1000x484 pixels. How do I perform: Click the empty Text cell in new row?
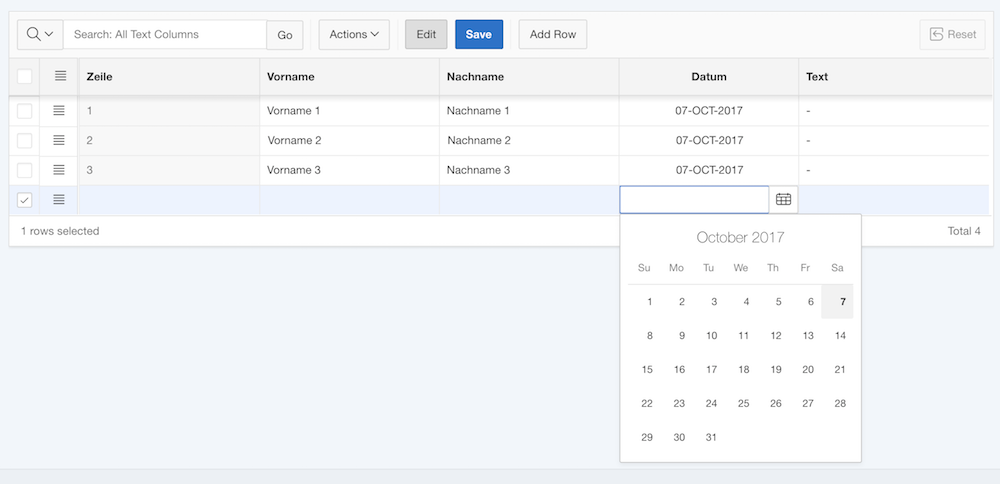(x=894, y=200)
